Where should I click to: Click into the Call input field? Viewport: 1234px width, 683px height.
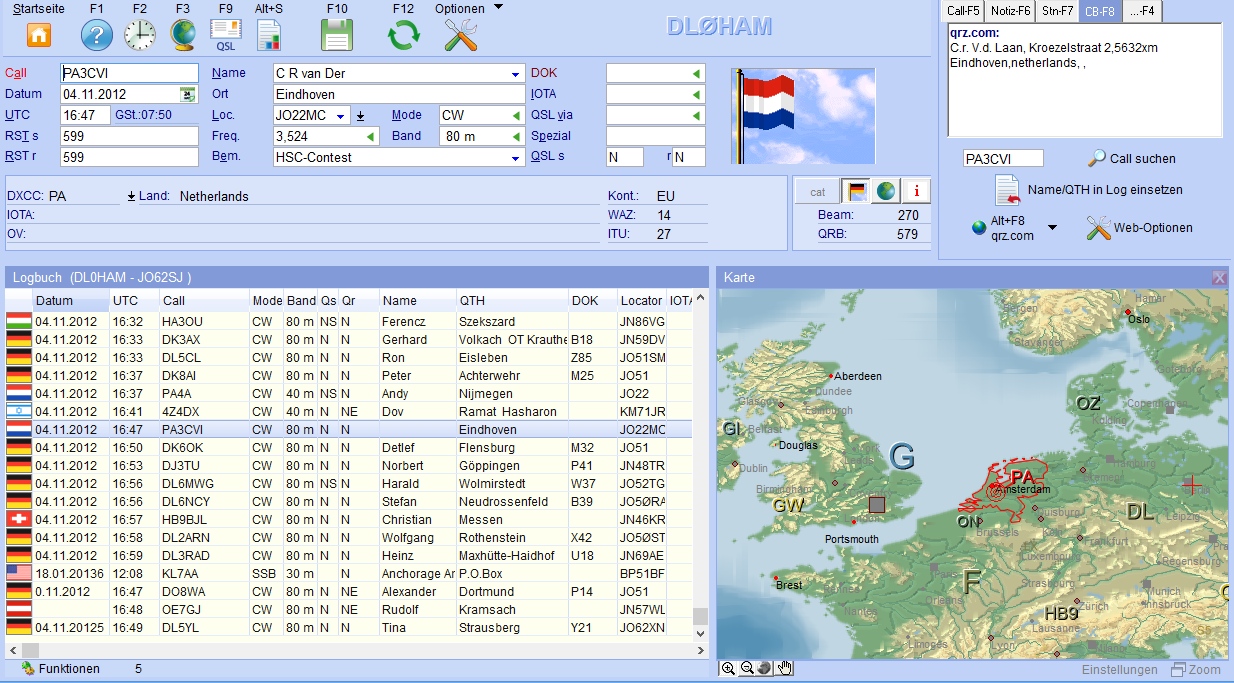pyautogui.click(x=129, y=73)
